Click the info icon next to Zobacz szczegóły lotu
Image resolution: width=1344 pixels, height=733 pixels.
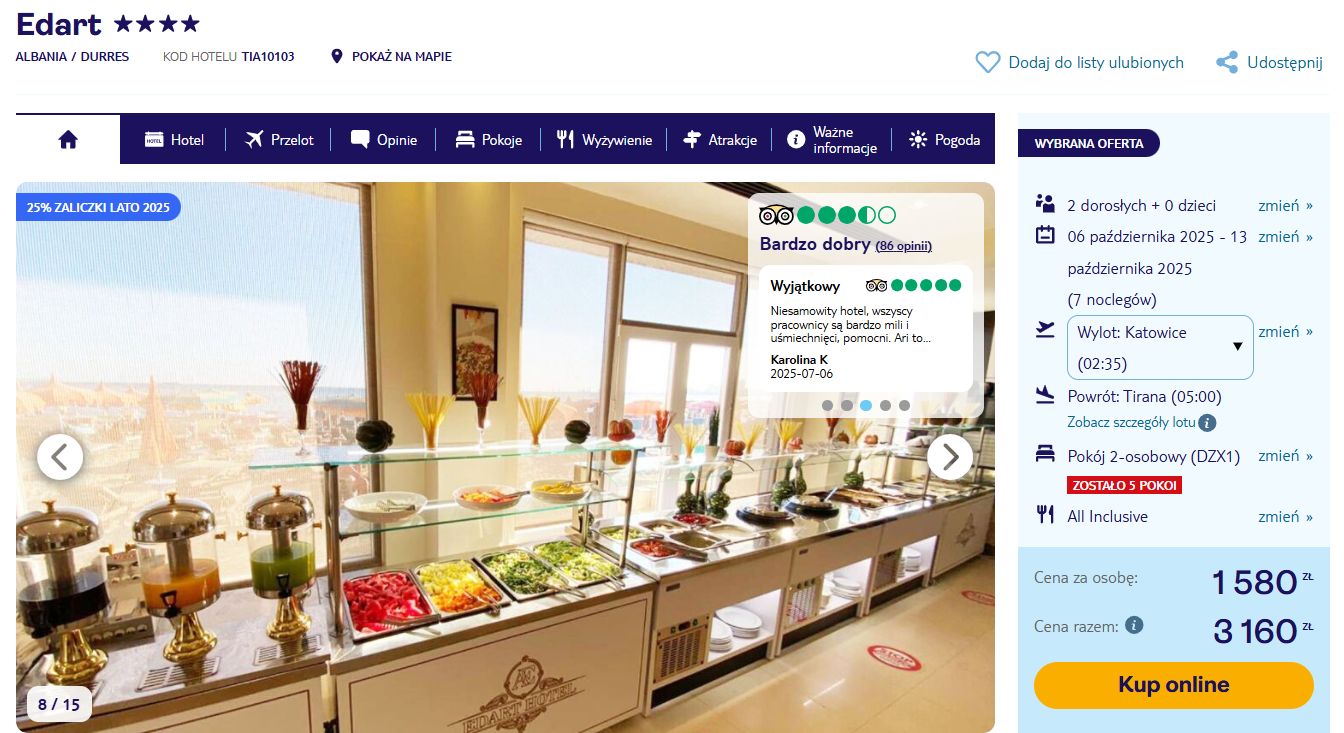(x=1208, y=423)
